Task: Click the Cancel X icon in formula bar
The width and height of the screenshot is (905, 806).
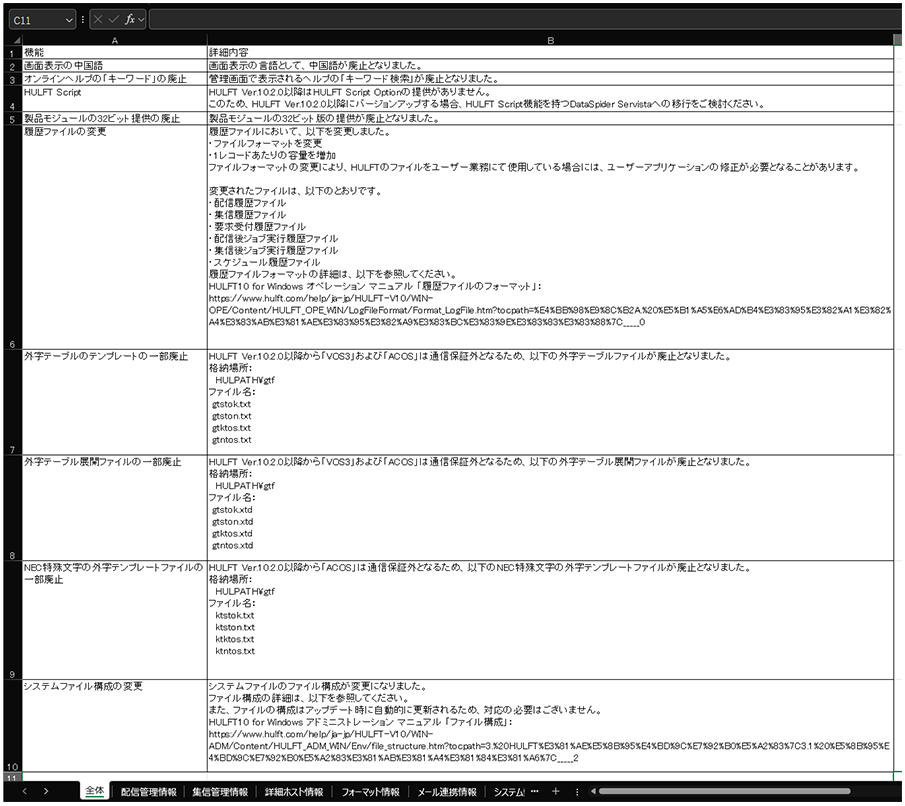Action: (97, 19)
